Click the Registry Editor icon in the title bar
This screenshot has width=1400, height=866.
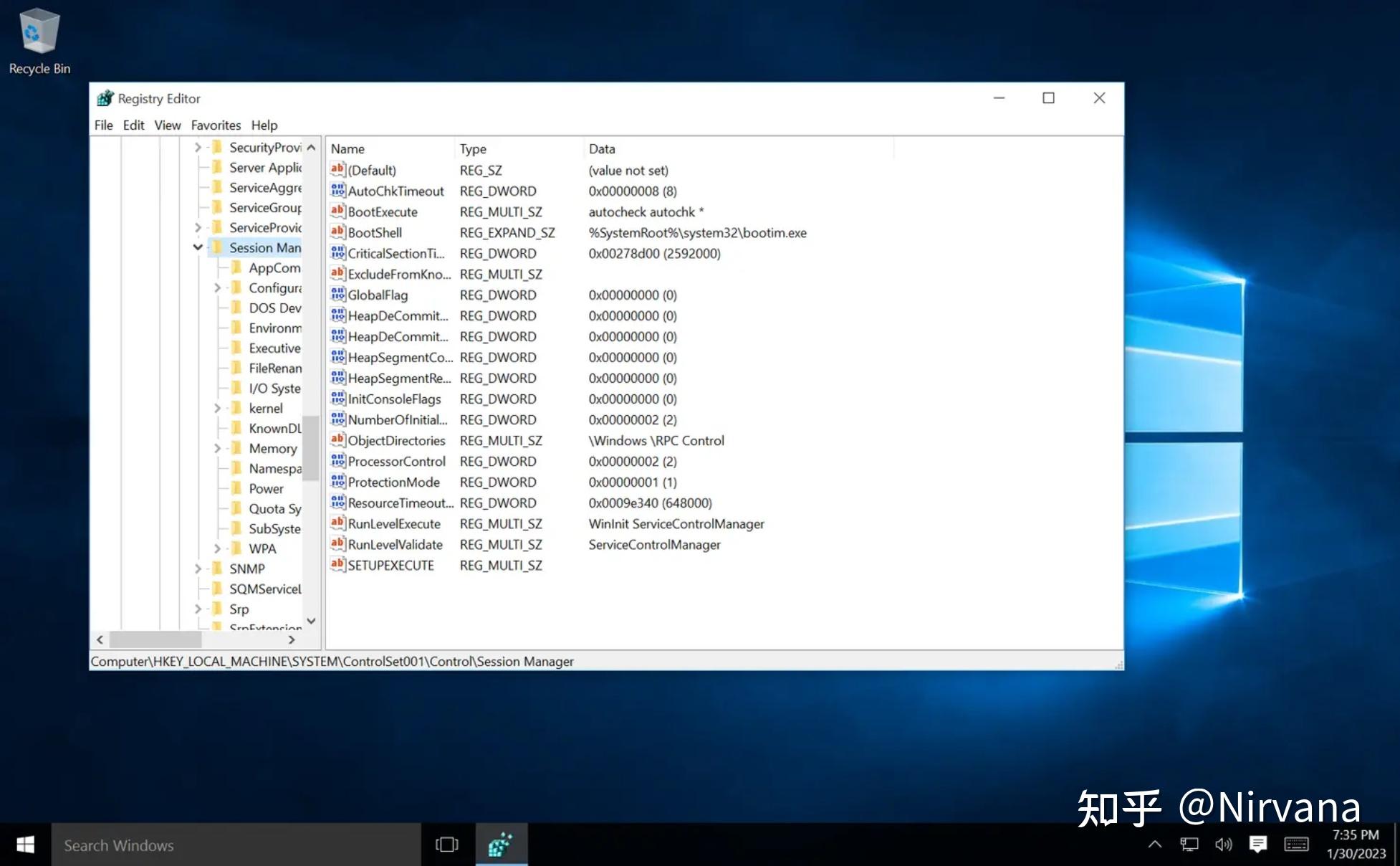(105, 98)
